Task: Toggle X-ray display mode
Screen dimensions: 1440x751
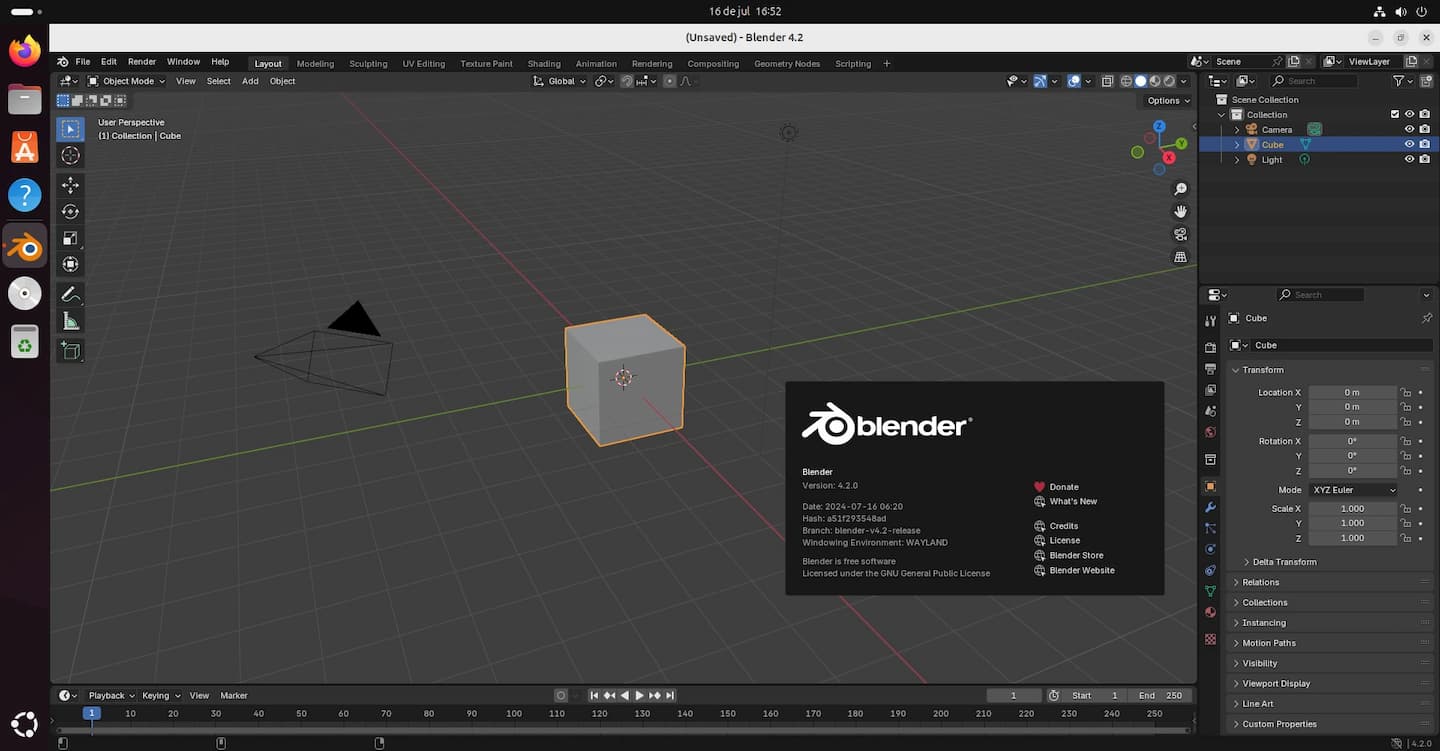Action: (1107, 81)
